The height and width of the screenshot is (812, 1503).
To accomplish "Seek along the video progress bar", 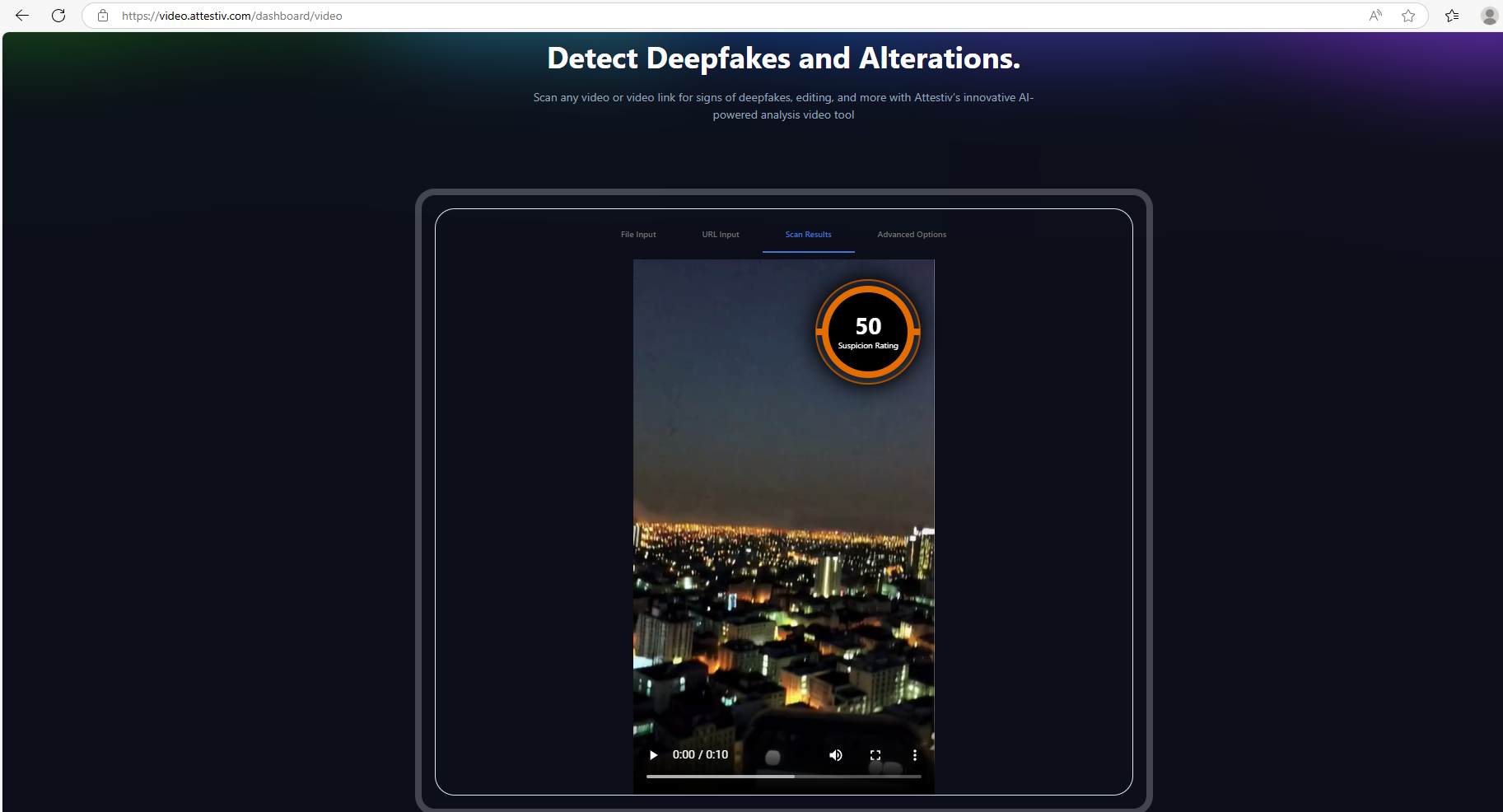I will coord(784,777).
